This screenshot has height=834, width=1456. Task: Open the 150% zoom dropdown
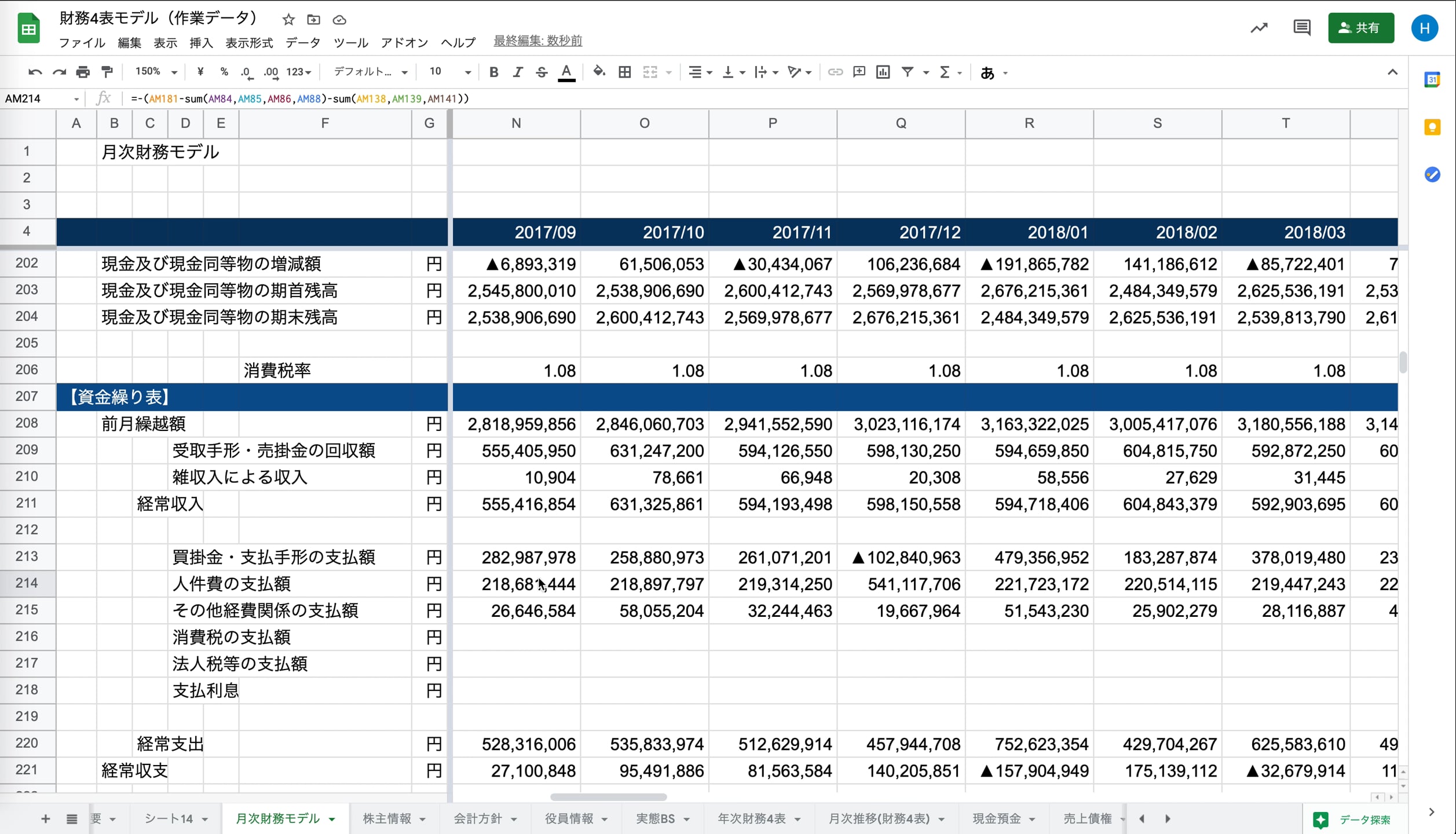156,72
